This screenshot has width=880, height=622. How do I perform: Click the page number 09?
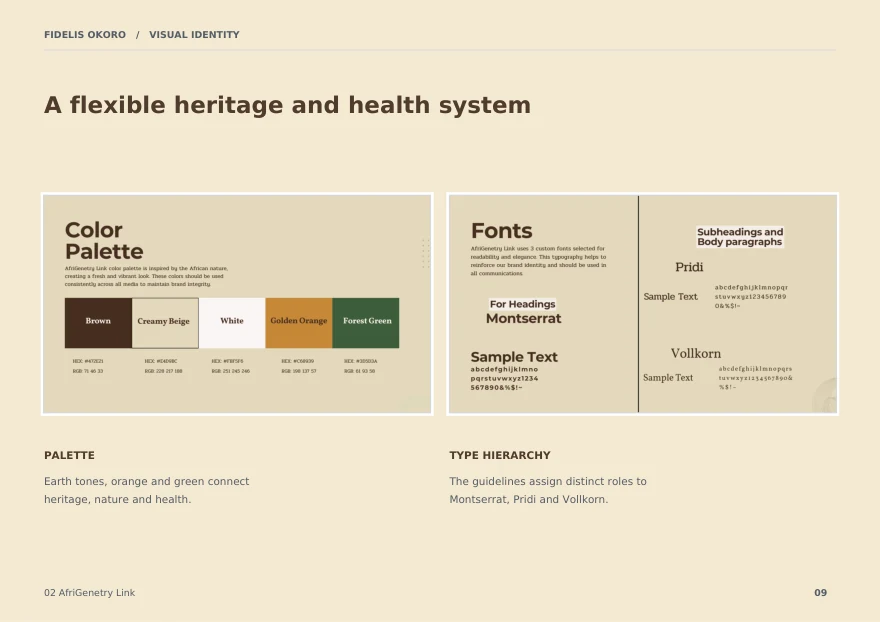click(x=821, y=593)
